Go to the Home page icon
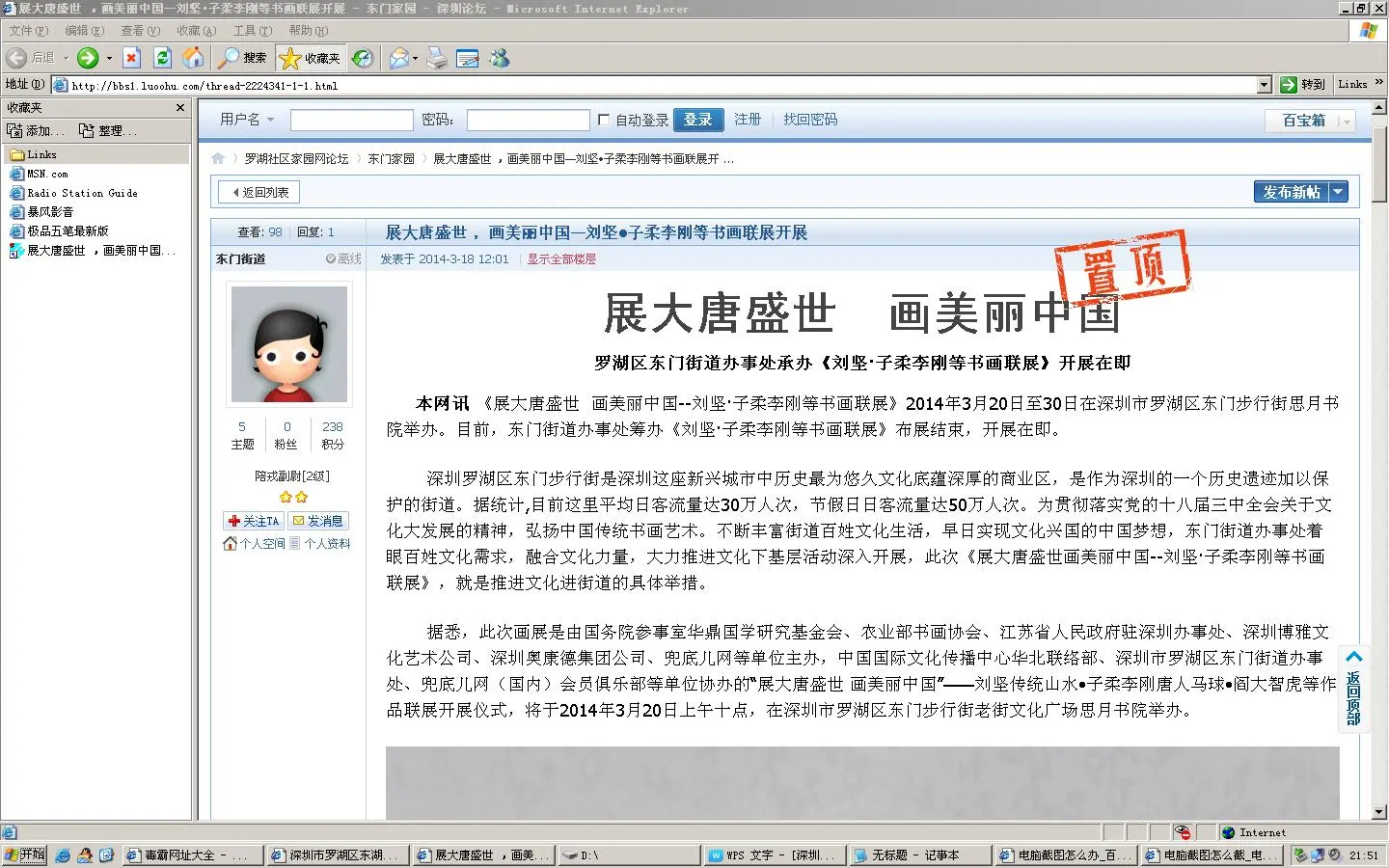This screenshot has width=1389, height=868. [x=194, y=58]
